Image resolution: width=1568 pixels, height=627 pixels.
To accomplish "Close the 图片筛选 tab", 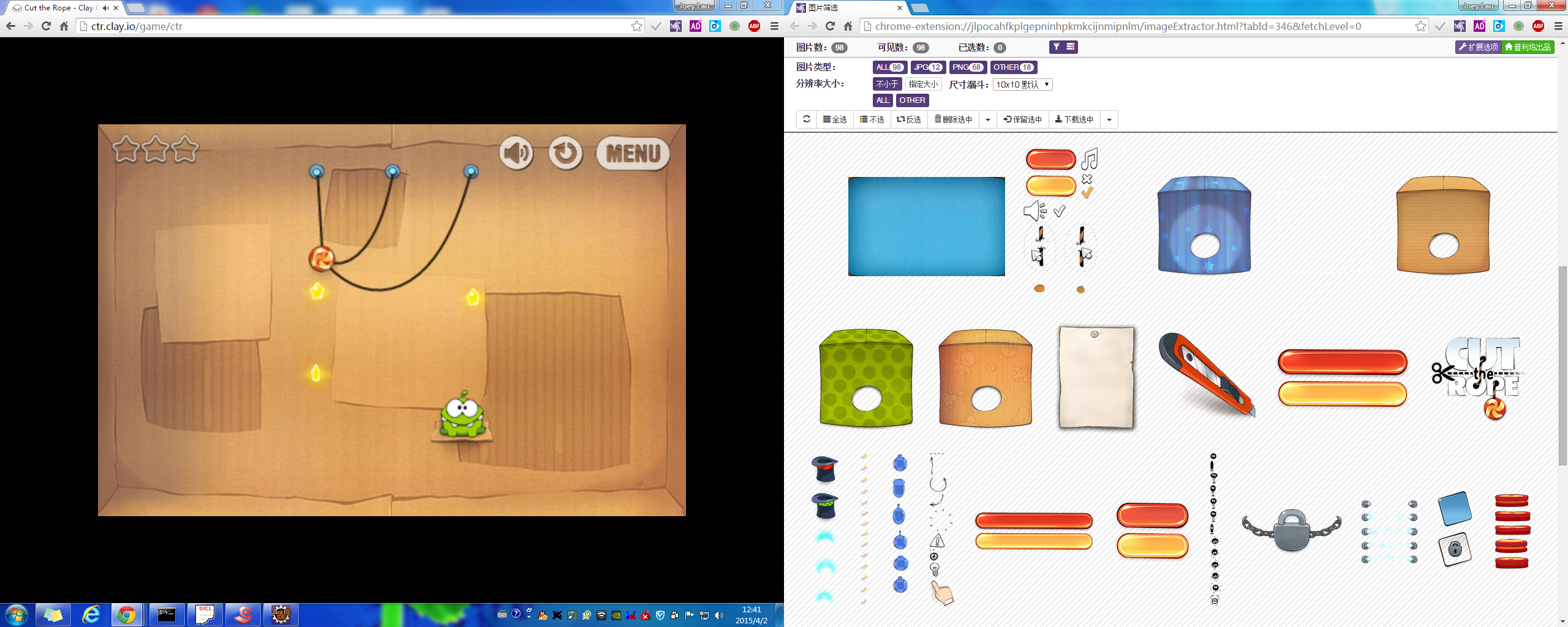I will pos(899,8).
